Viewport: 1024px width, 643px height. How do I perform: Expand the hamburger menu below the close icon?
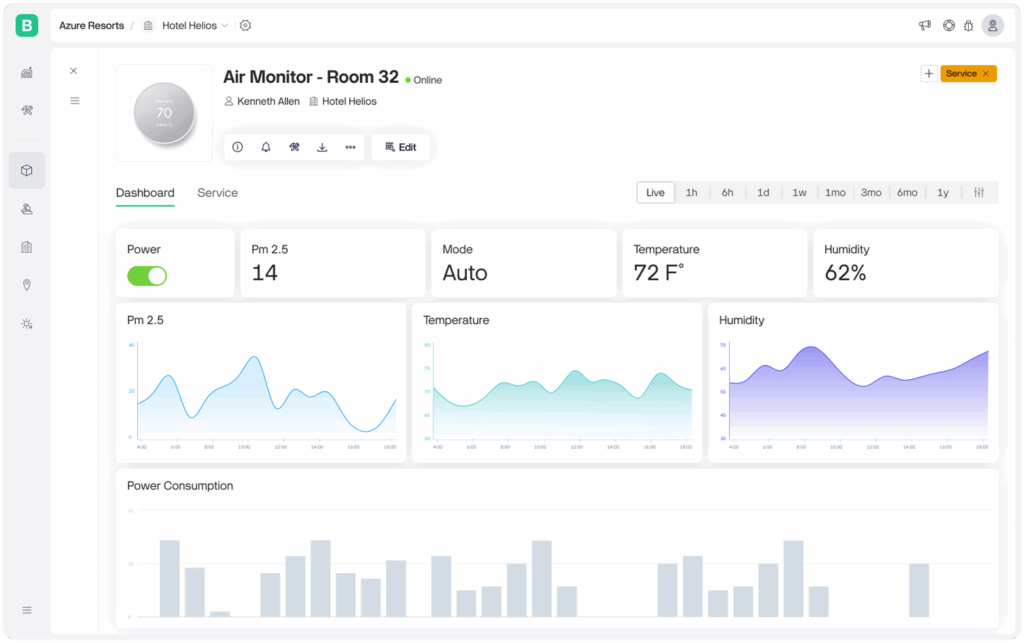click(73, 100)
